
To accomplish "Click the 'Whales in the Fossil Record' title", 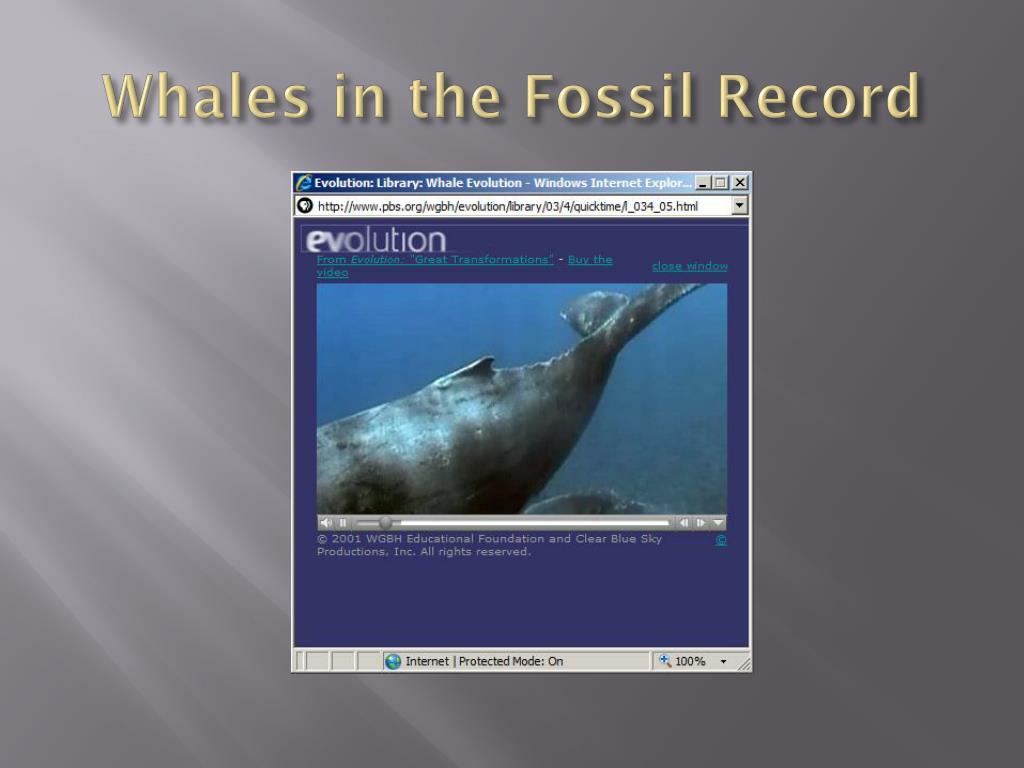I will point(511,96).
